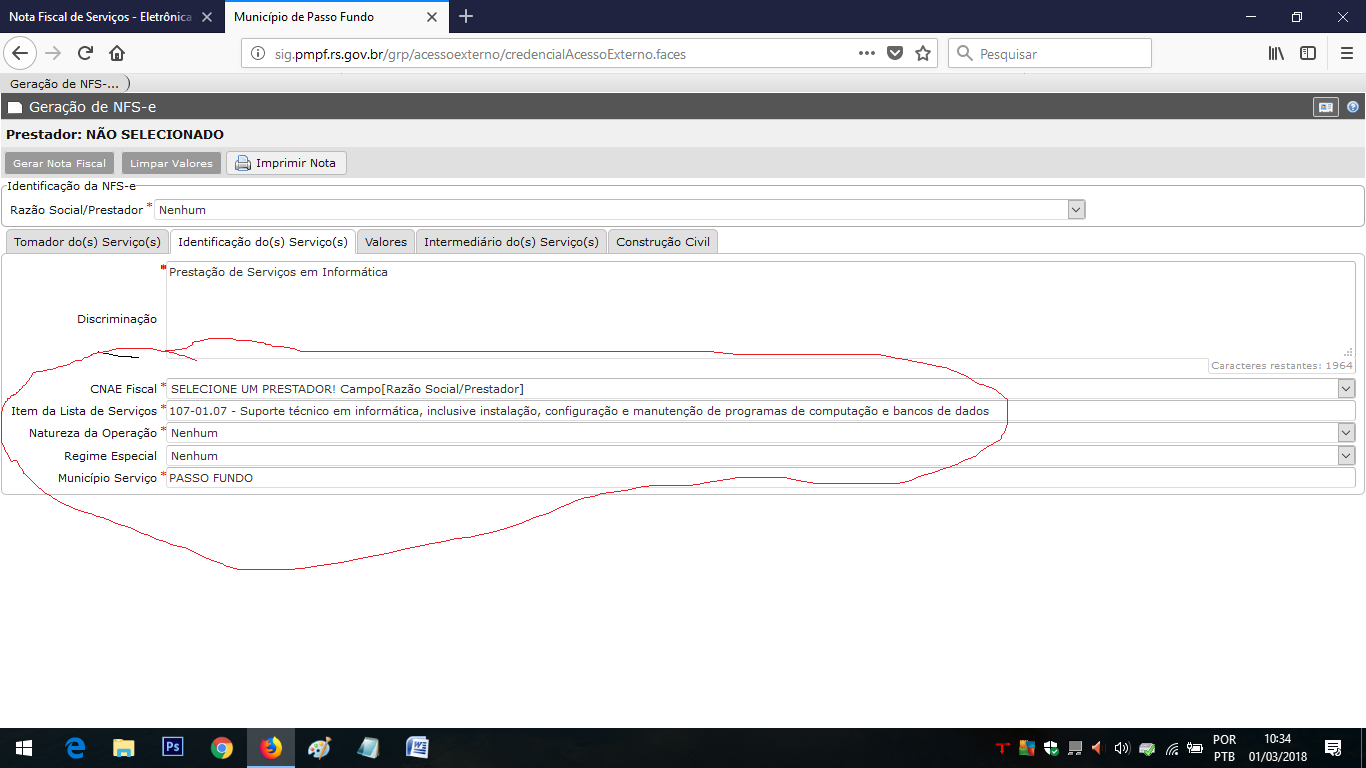
Task: Focus the Pesquisar search box
Action: tap(1049, 54)
